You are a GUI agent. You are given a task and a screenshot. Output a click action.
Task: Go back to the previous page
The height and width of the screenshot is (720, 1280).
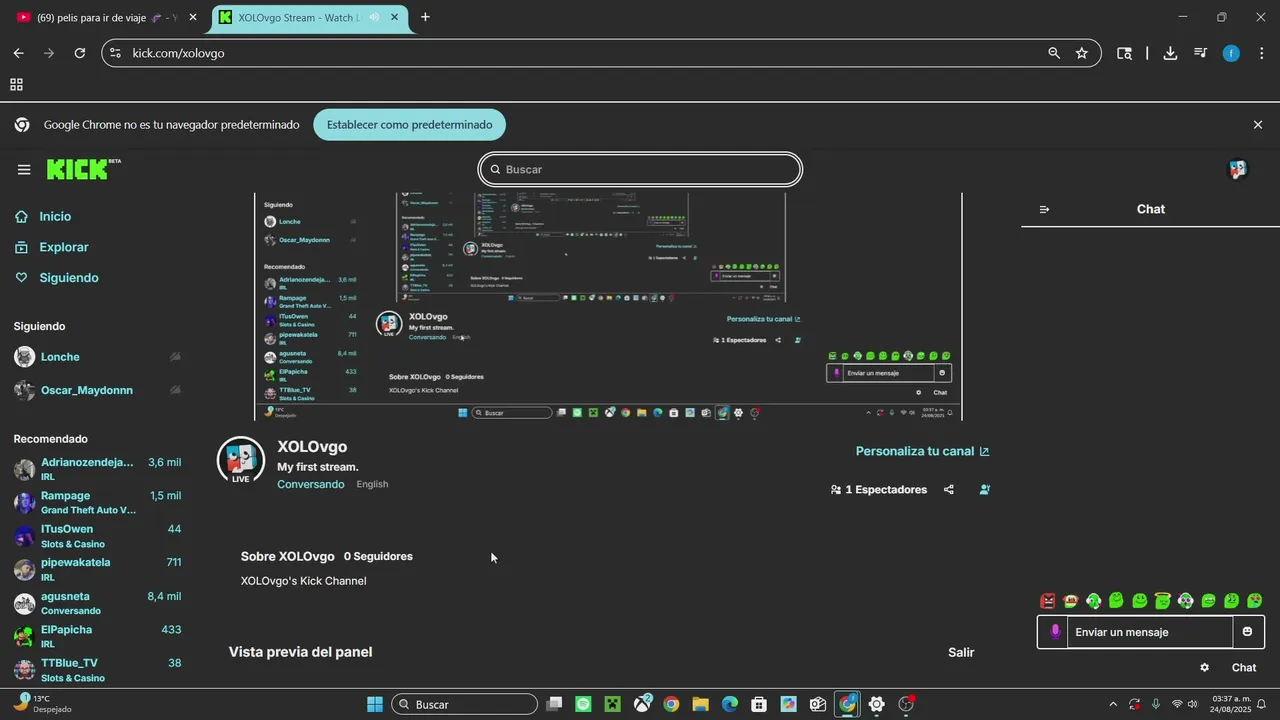[18, 53]
